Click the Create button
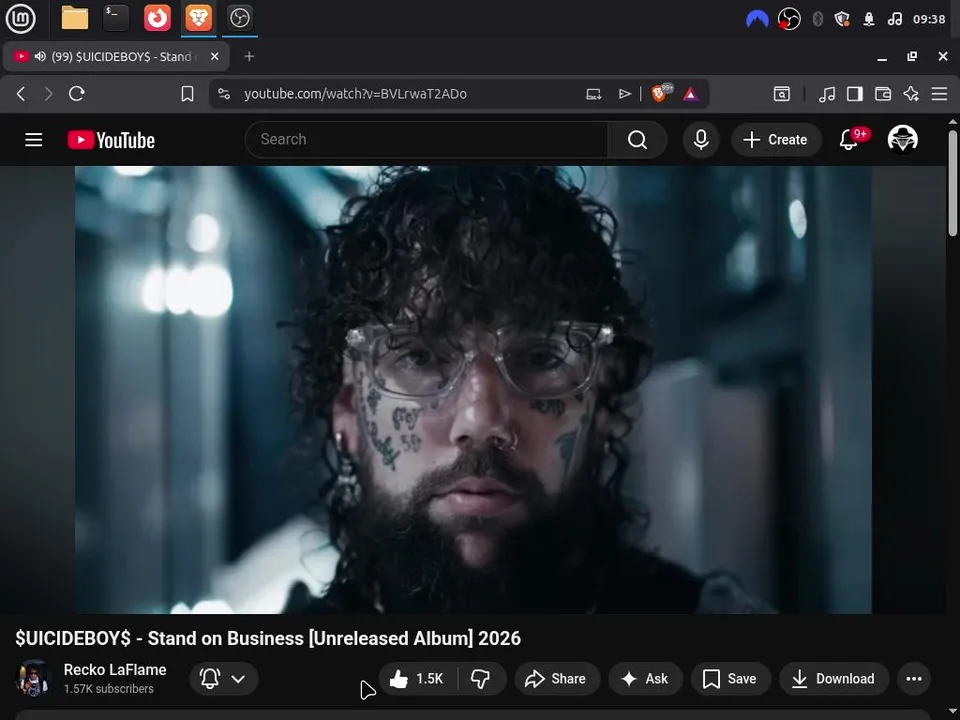Image resolution: width=960 pixels, height=720 pixels. click(x=776, y=140)
